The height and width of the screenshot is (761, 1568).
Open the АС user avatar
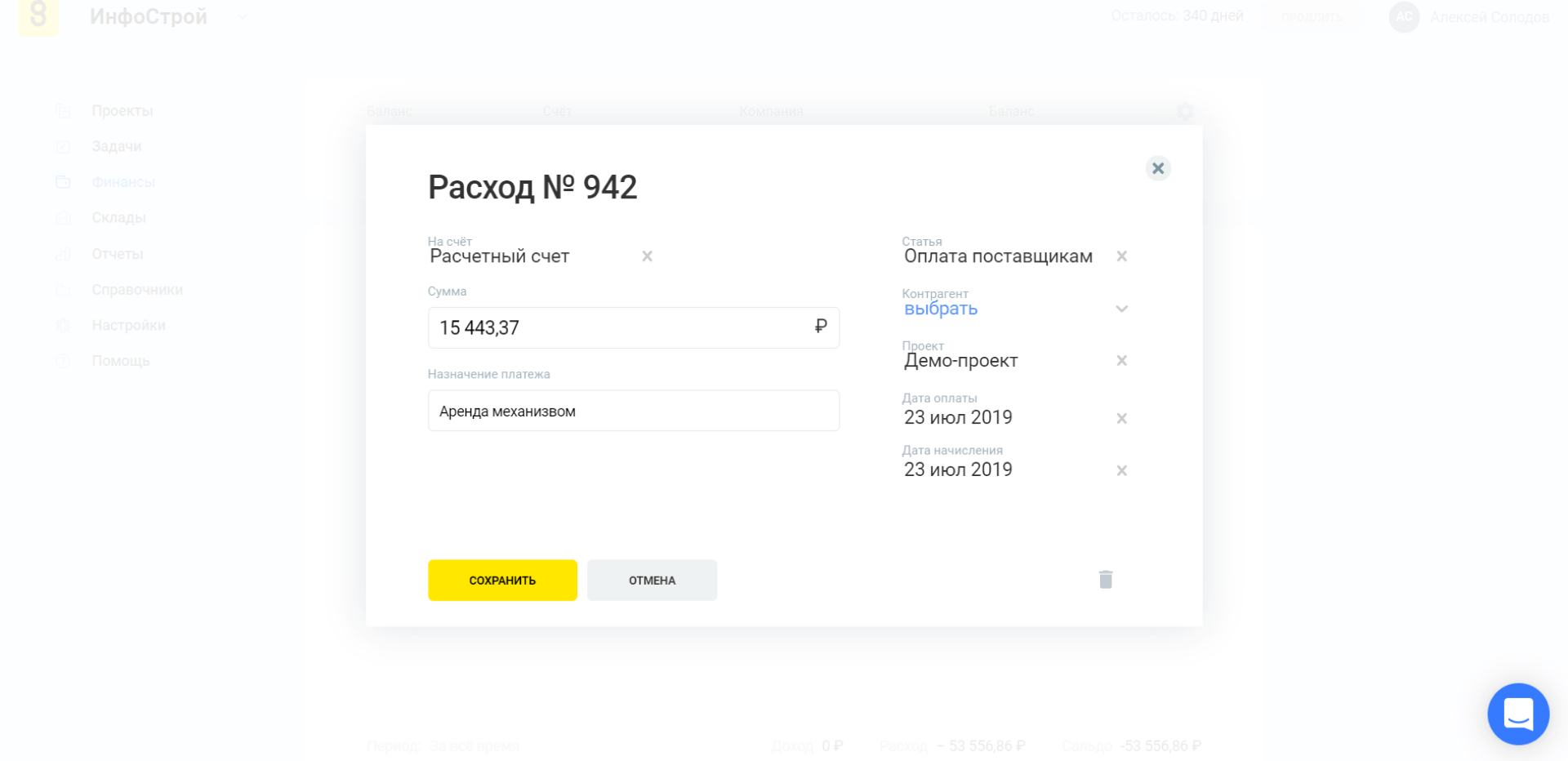(1404, 16)
